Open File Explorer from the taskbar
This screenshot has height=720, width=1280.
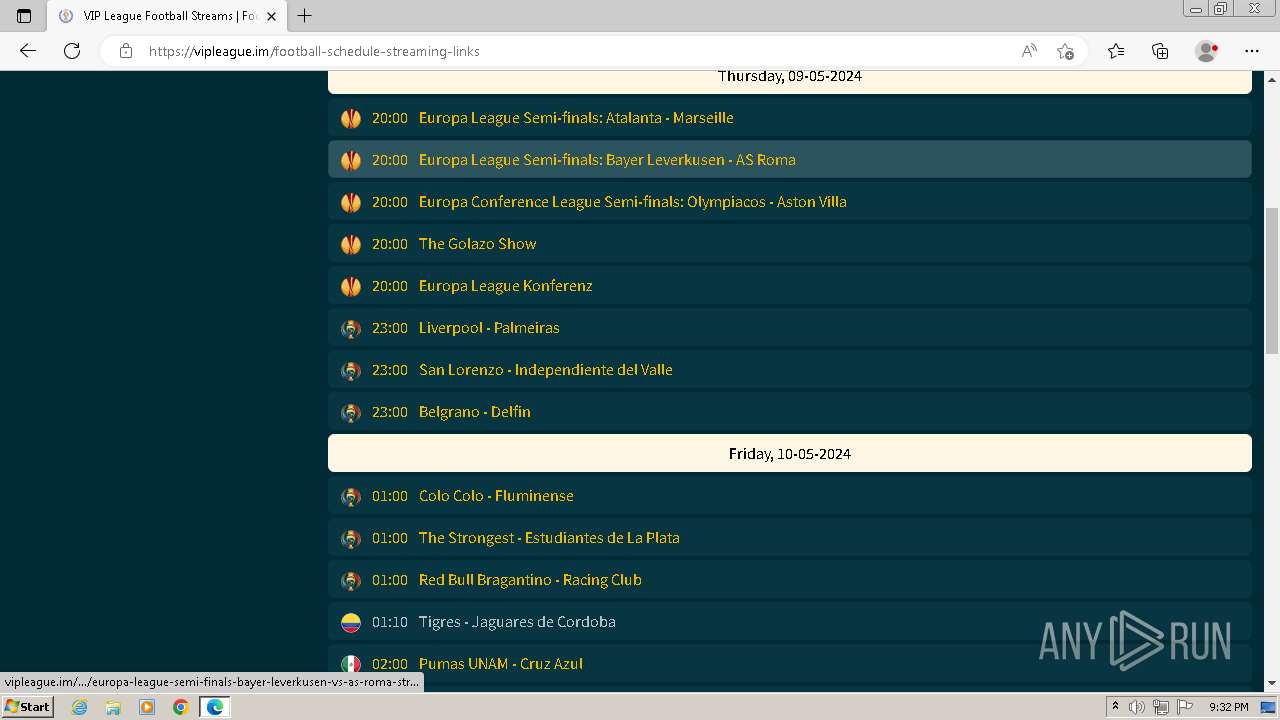coord(113,707)
